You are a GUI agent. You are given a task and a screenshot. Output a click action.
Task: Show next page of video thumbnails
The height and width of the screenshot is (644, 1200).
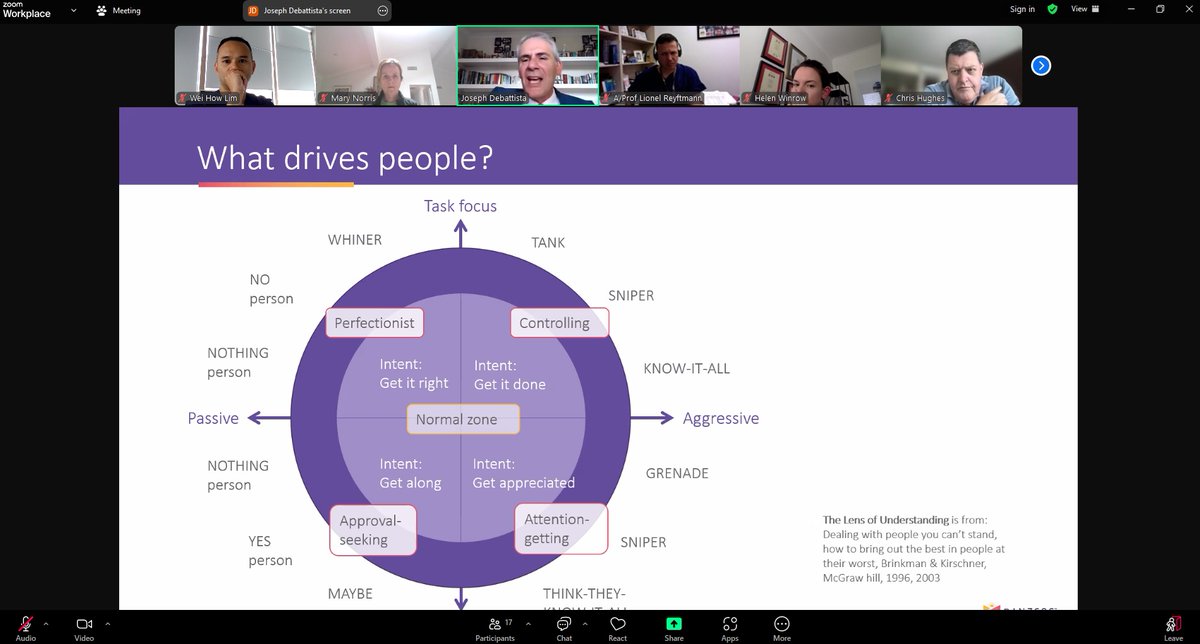(1041, 66)
